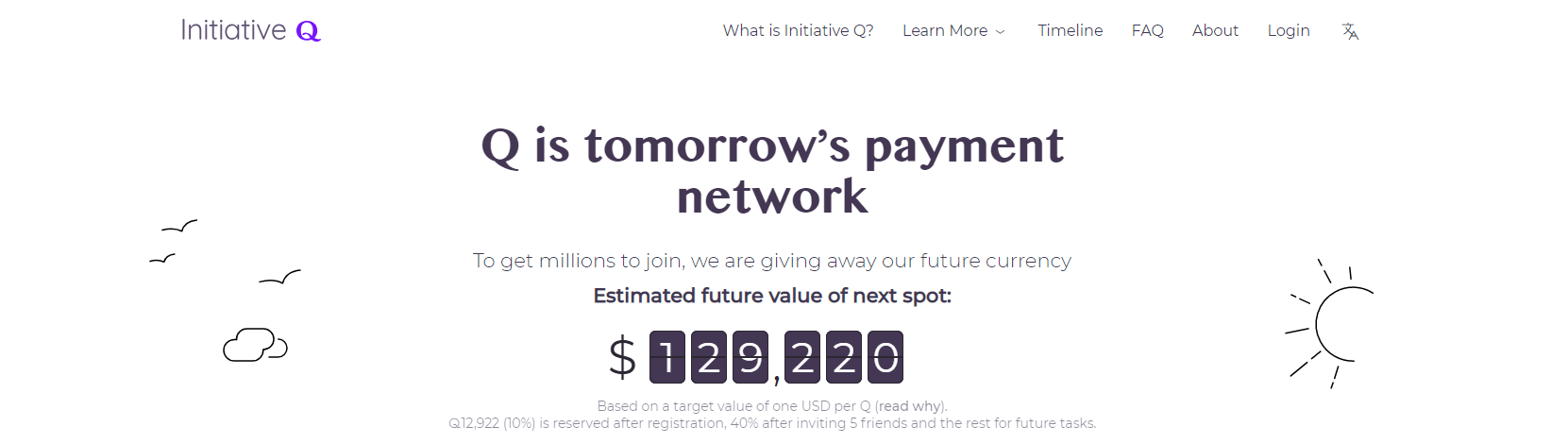This screenshot has width=1568, height=444.
Task: Click the cloud illustration
Action: point(255,345)
